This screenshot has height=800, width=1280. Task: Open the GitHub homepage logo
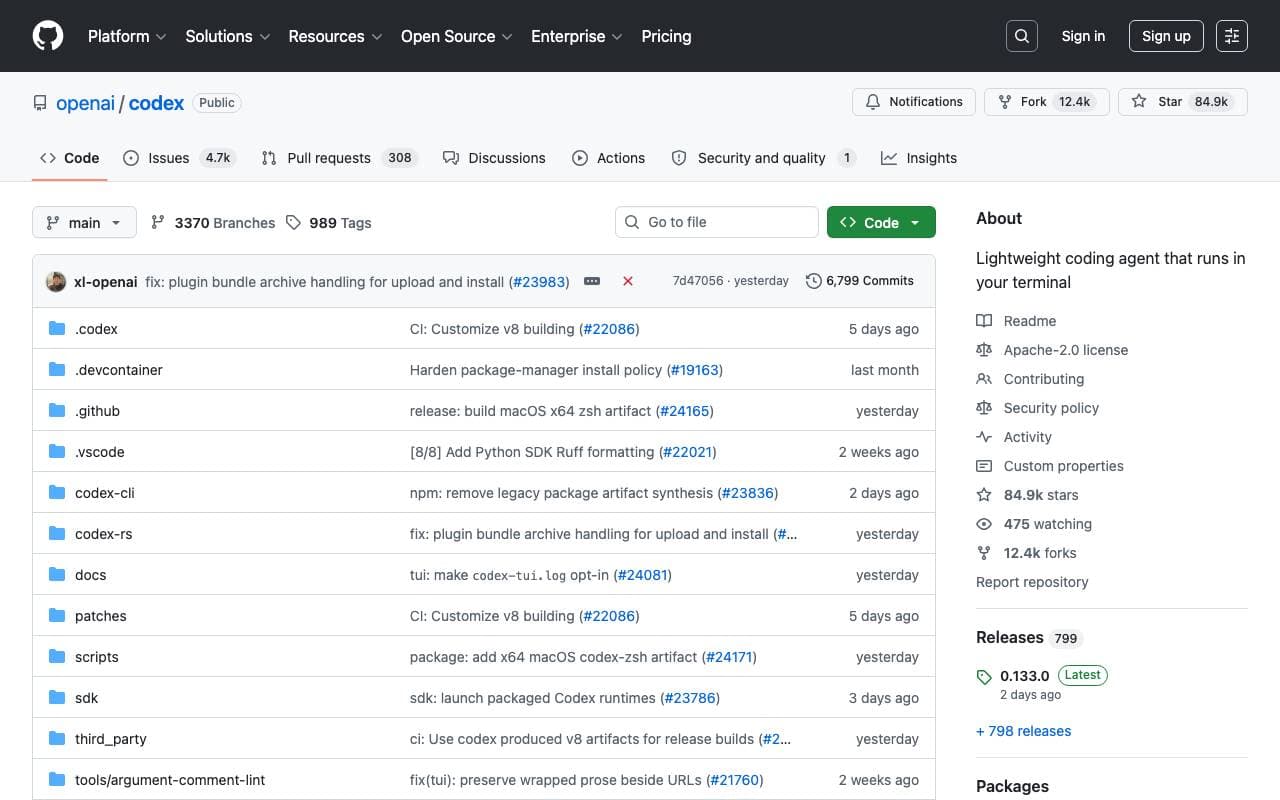pyautogui.click(x=48, y=36)
